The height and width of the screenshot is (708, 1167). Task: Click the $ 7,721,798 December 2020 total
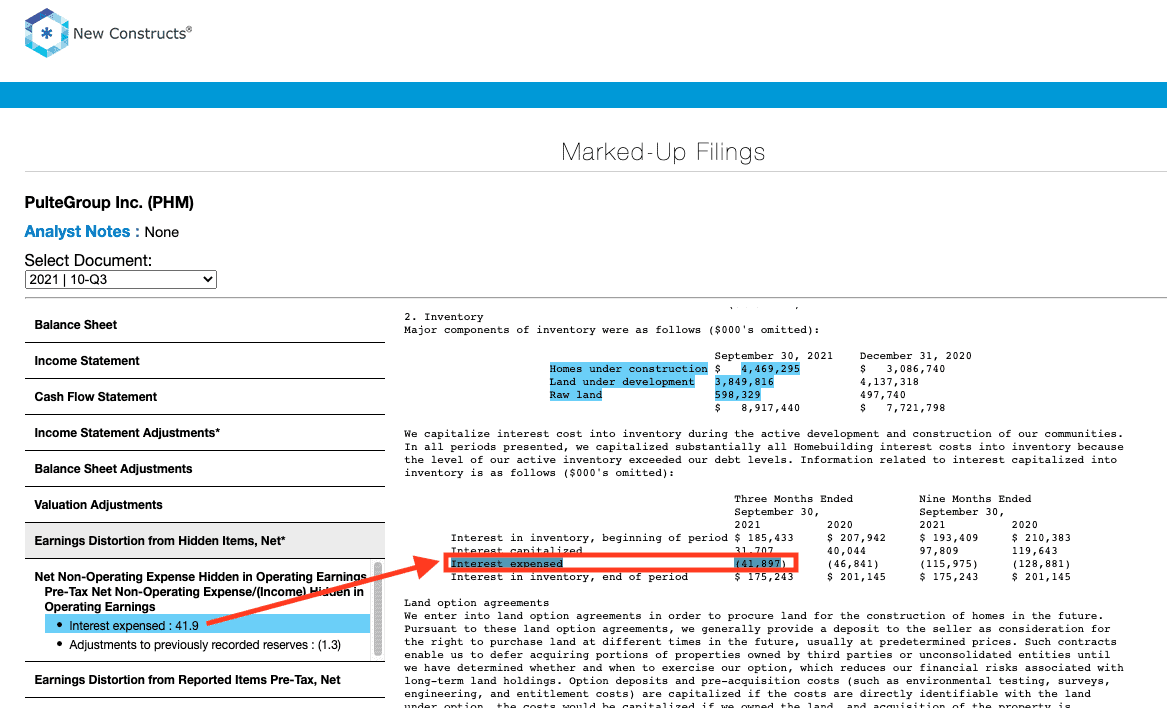(x=903, y=408)
